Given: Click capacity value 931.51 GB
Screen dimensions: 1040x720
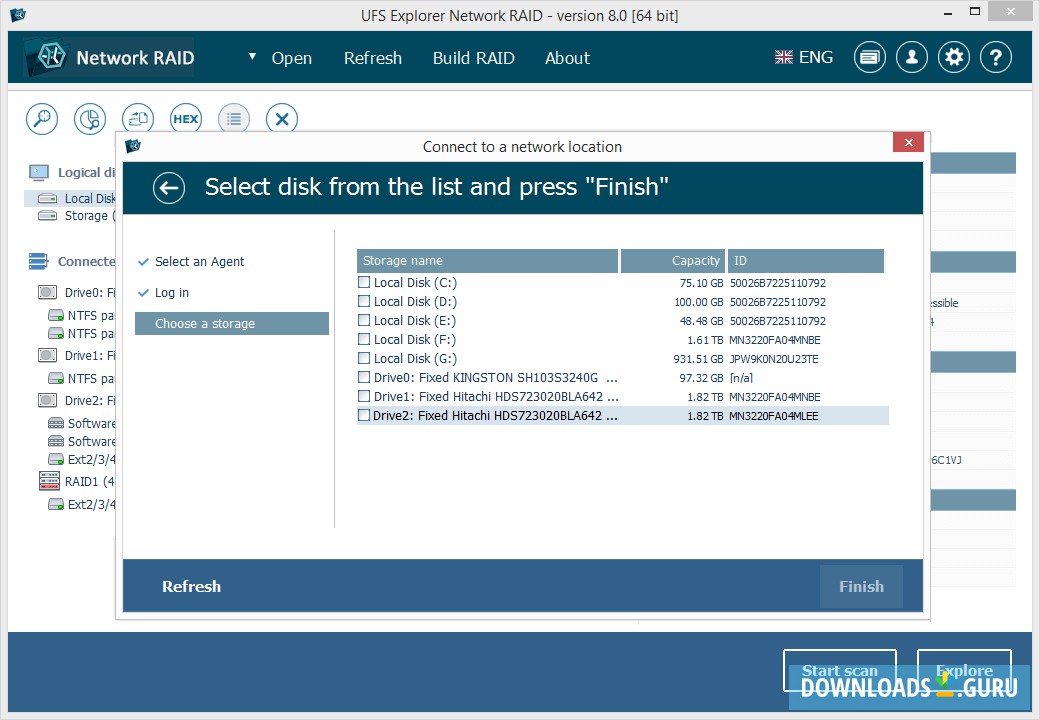Looking at the screenshot, I should pyautogui.click(x=698, y=359).
